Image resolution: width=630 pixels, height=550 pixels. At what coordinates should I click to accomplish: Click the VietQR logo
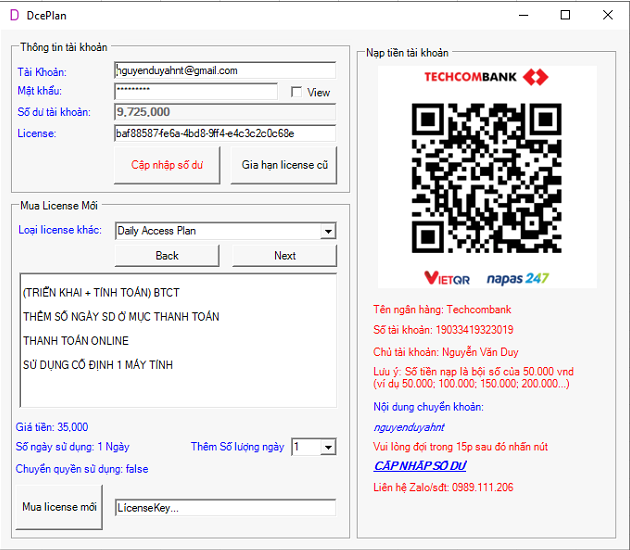click(447, 278)
